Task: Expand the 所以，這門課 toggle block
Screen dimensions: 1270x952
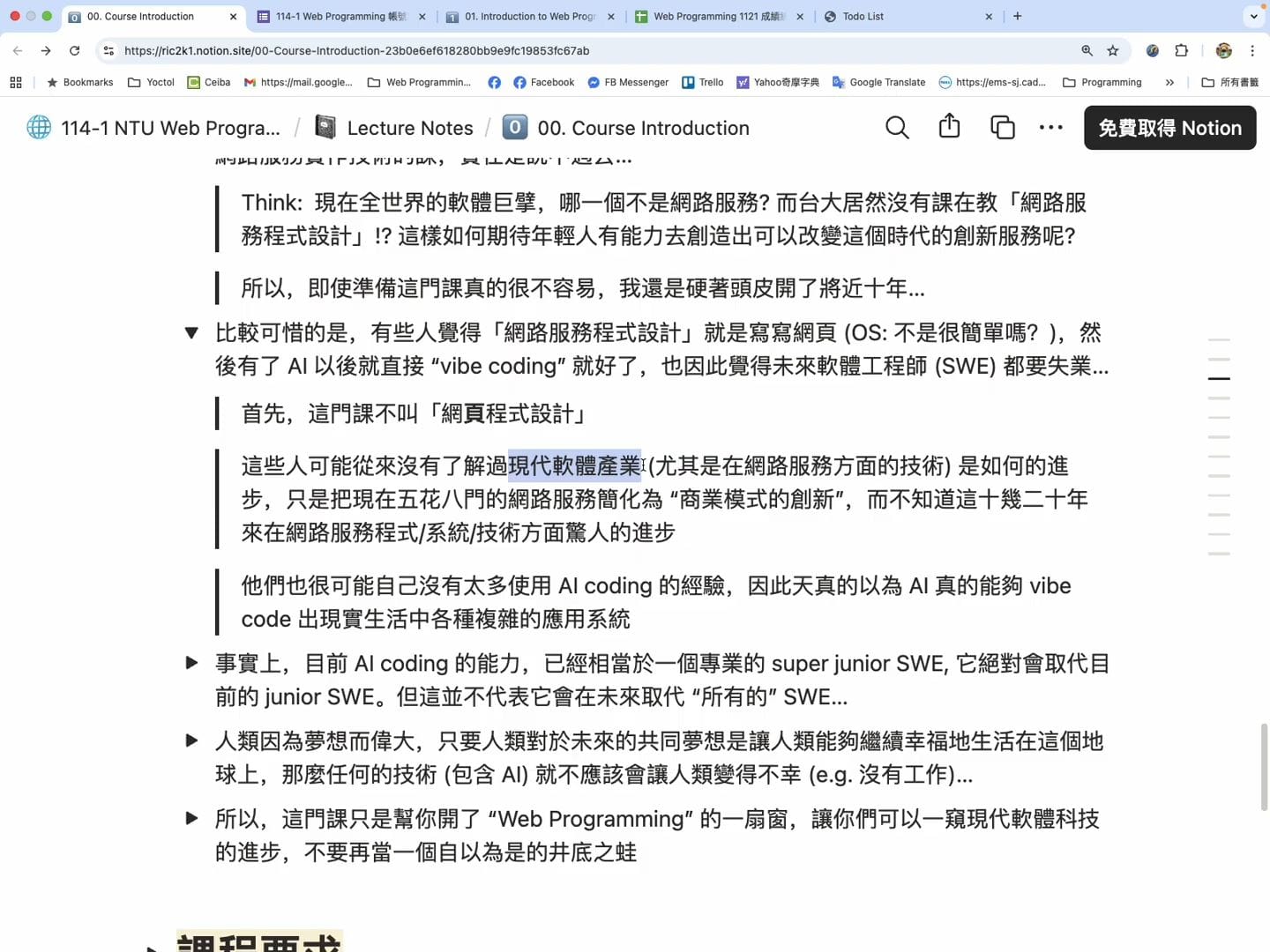Action: pyautogui.click(x=191, y=818)
